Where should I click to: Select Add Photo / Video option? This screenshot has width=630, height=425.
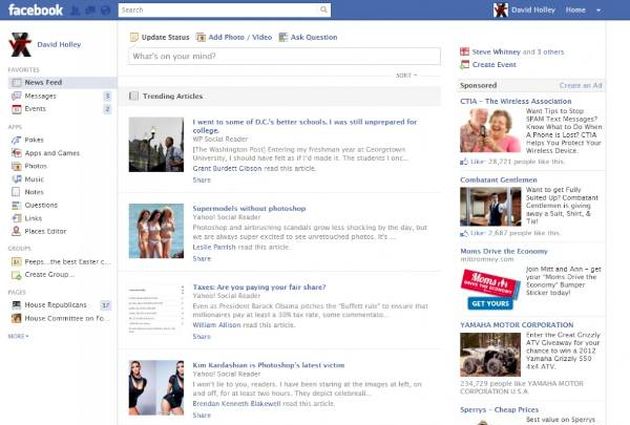tap(234, 37)
